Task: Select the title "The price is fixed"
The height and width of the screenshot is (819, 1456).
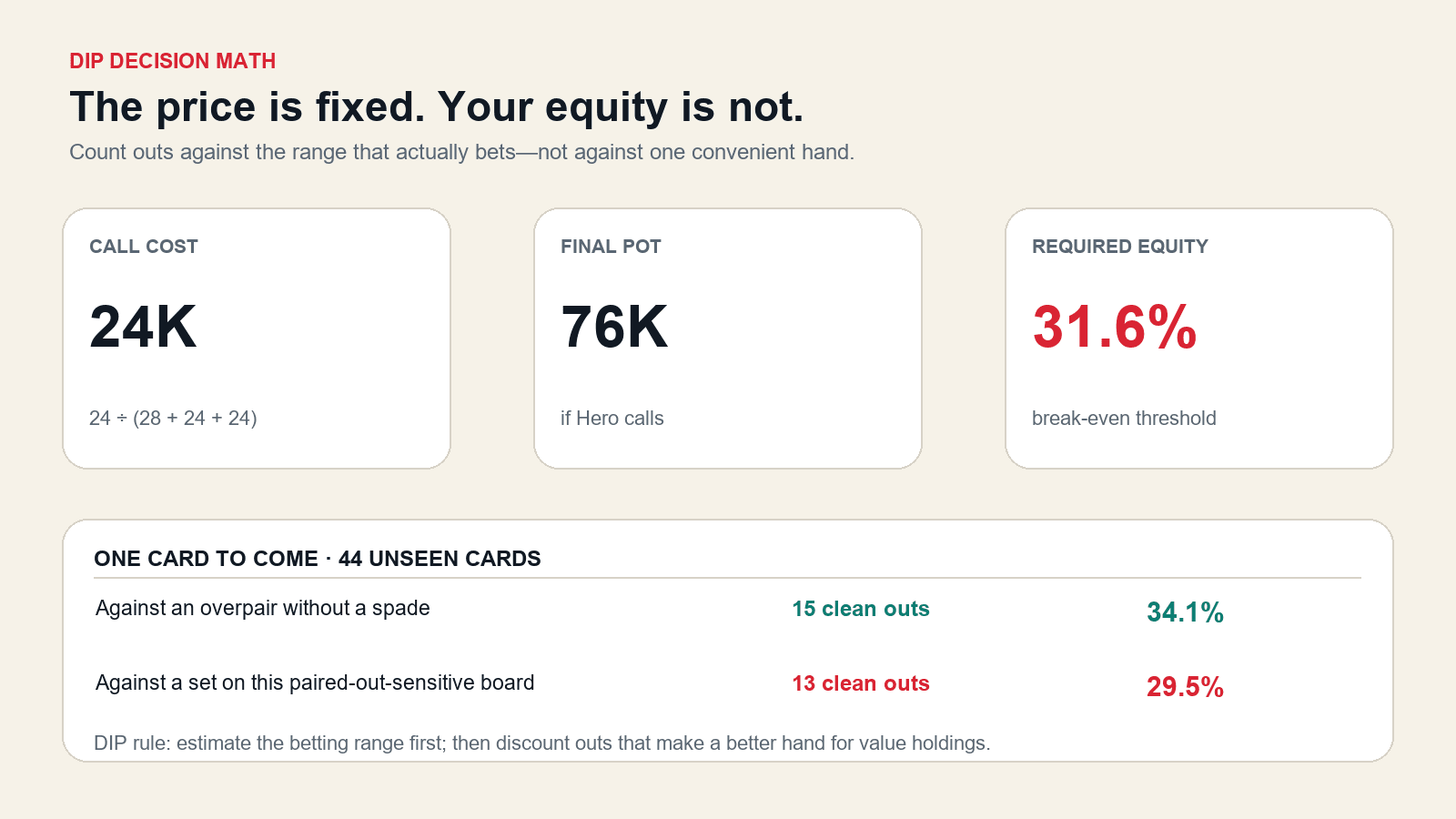Action: point(437,106)
